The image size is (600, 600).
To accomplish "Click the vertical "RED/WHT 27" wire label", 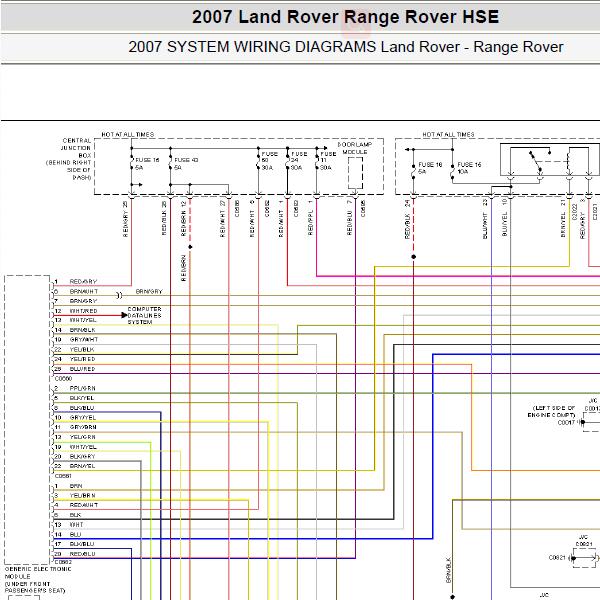I will [223, 219].
